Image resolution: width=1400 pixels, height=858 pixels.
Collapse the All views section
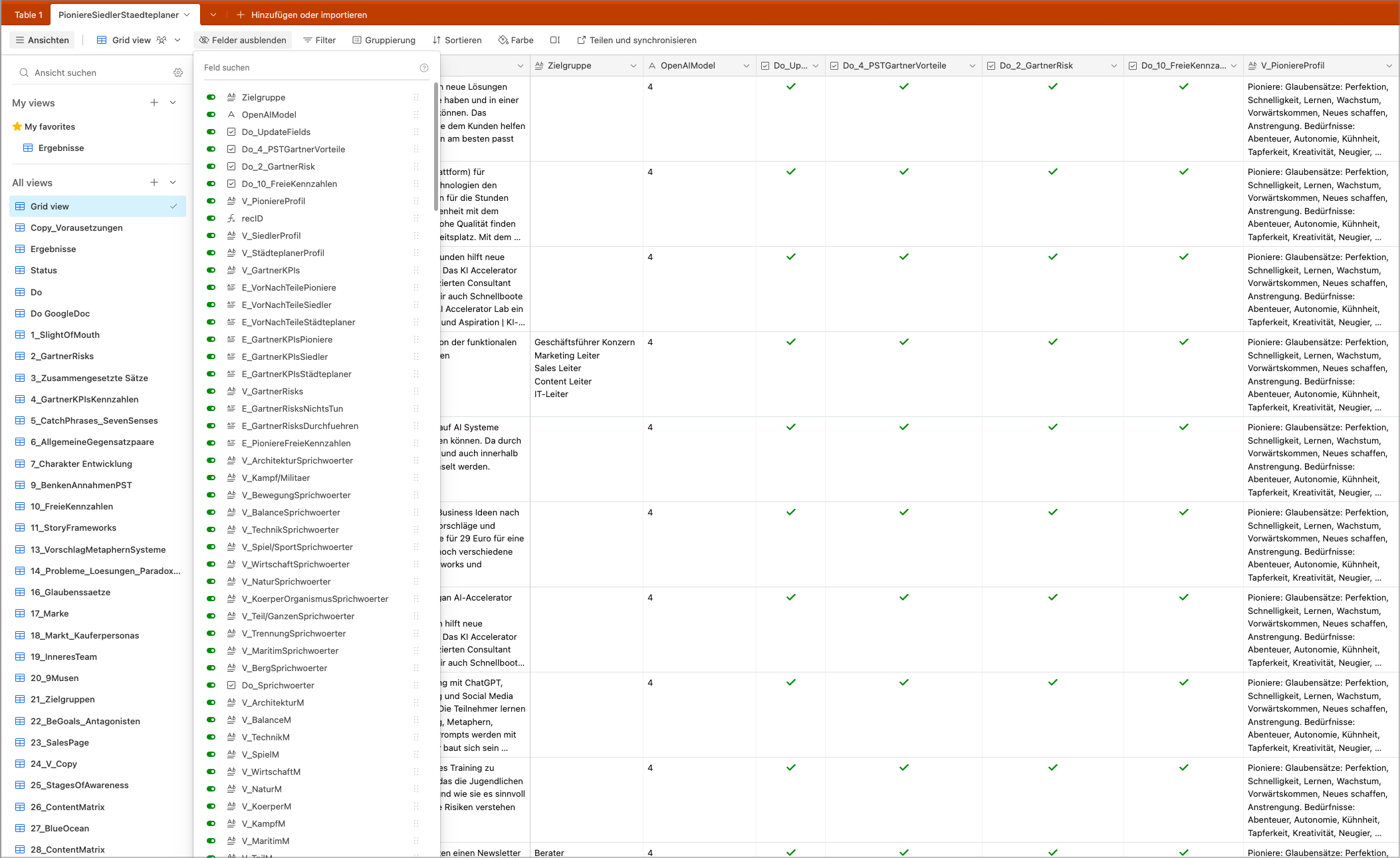click(173, 182)
